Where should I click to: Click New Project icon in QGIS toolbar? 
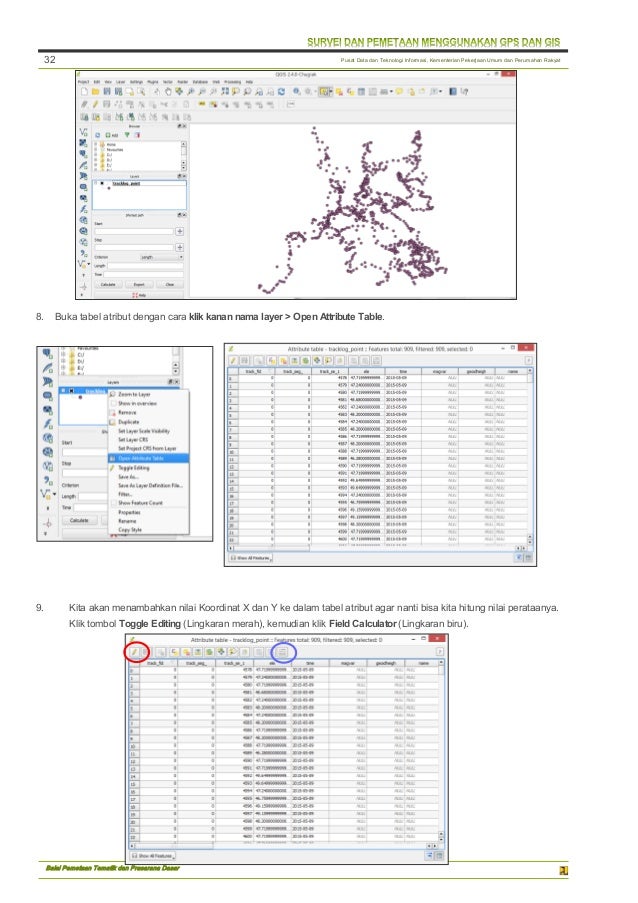click(x=84, y=92)
